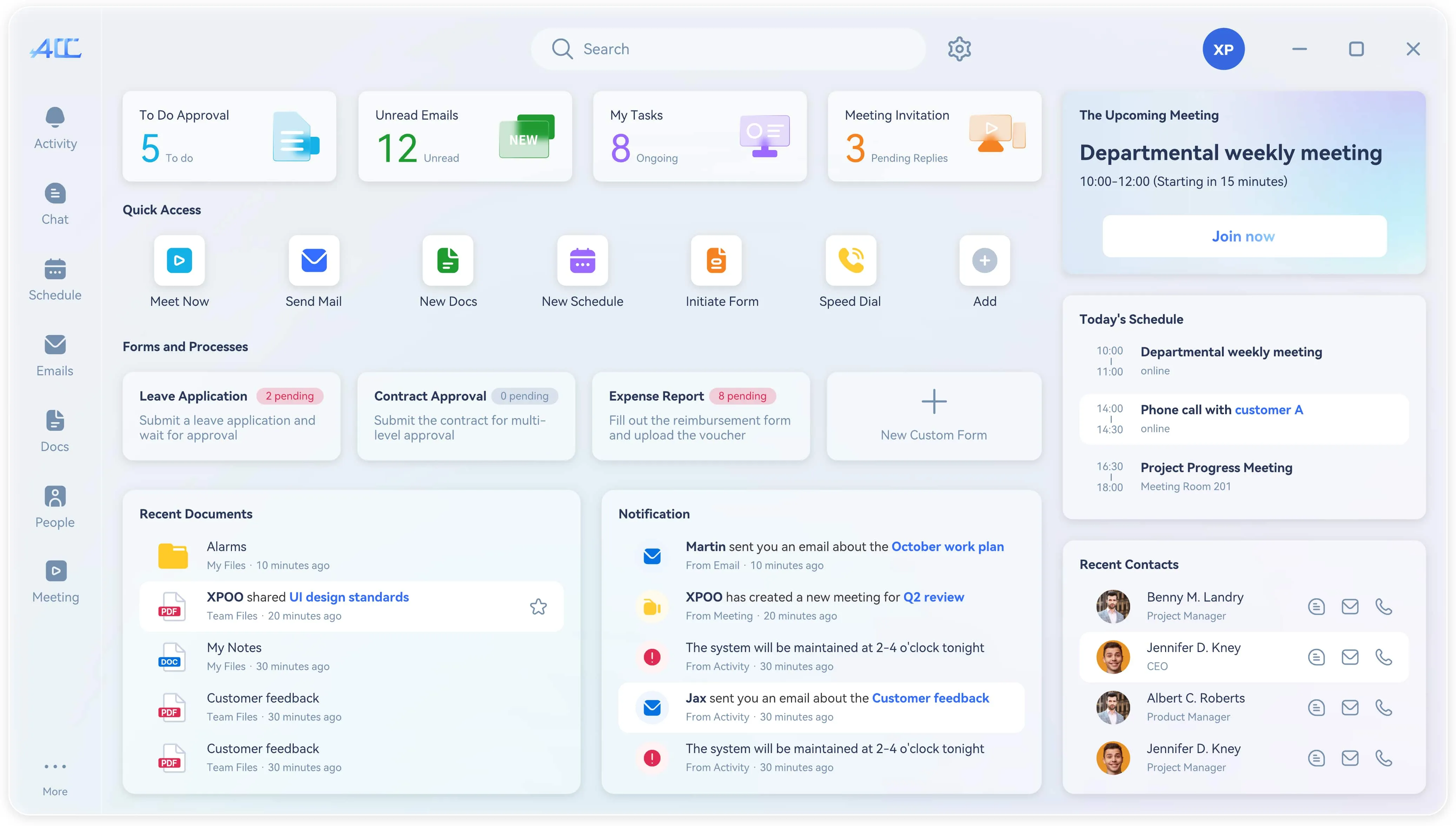Open the Speed Dial phone icon

pos(851,260)
